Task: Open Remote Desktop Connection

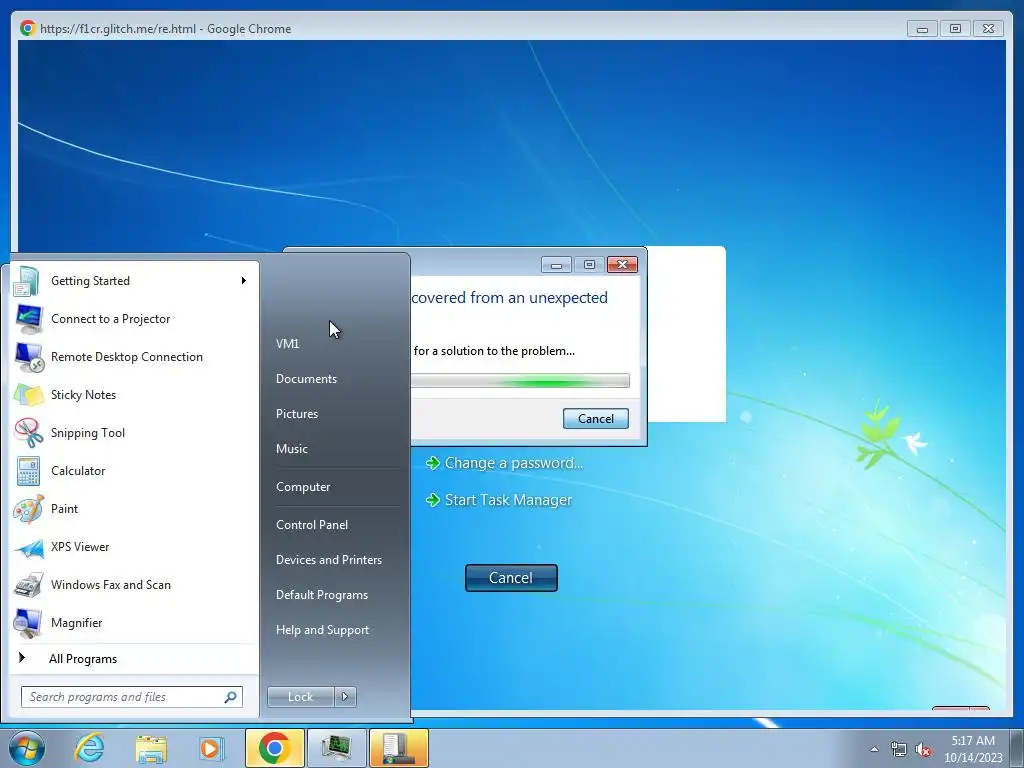Action: pyautogui.click(x=134, y=357)
